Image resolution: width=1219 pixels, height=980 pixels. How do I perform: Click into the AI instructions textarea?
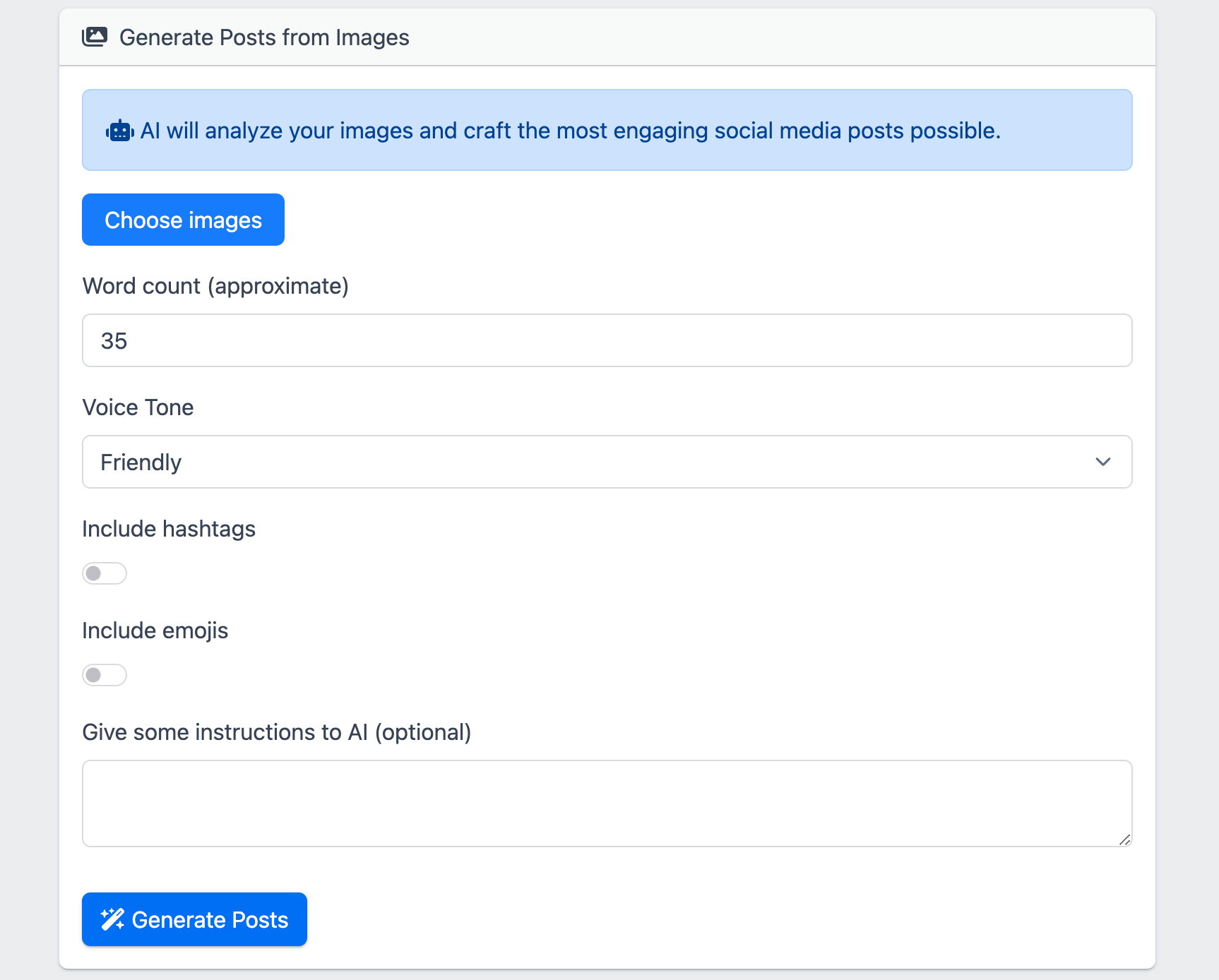[x=607, y=803]
